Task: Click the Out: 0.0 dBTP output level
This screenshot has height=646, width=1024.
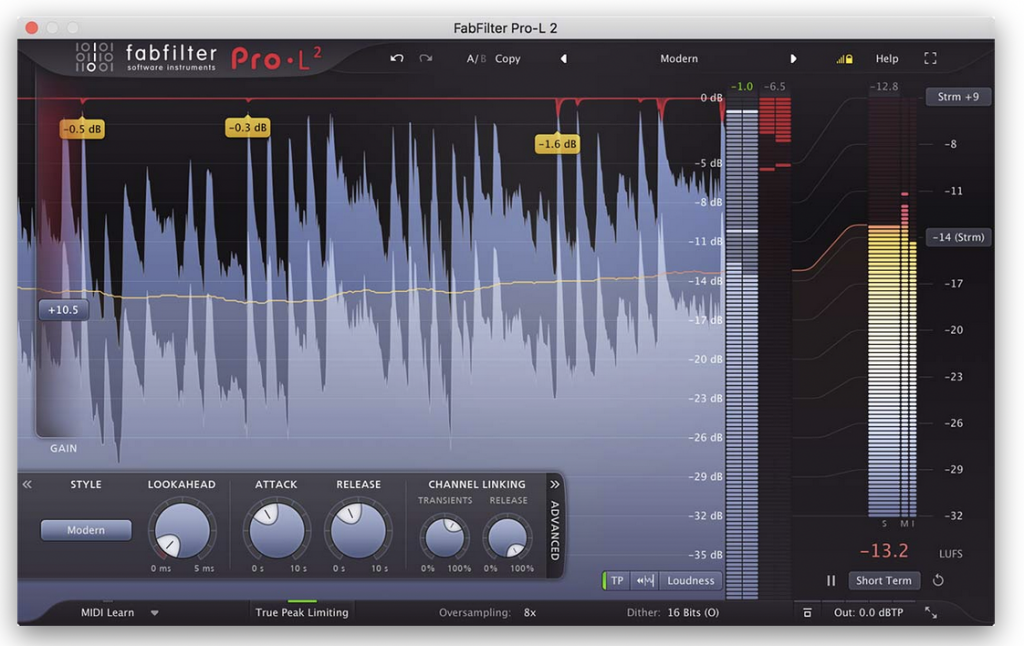Action: coord(869,613)
